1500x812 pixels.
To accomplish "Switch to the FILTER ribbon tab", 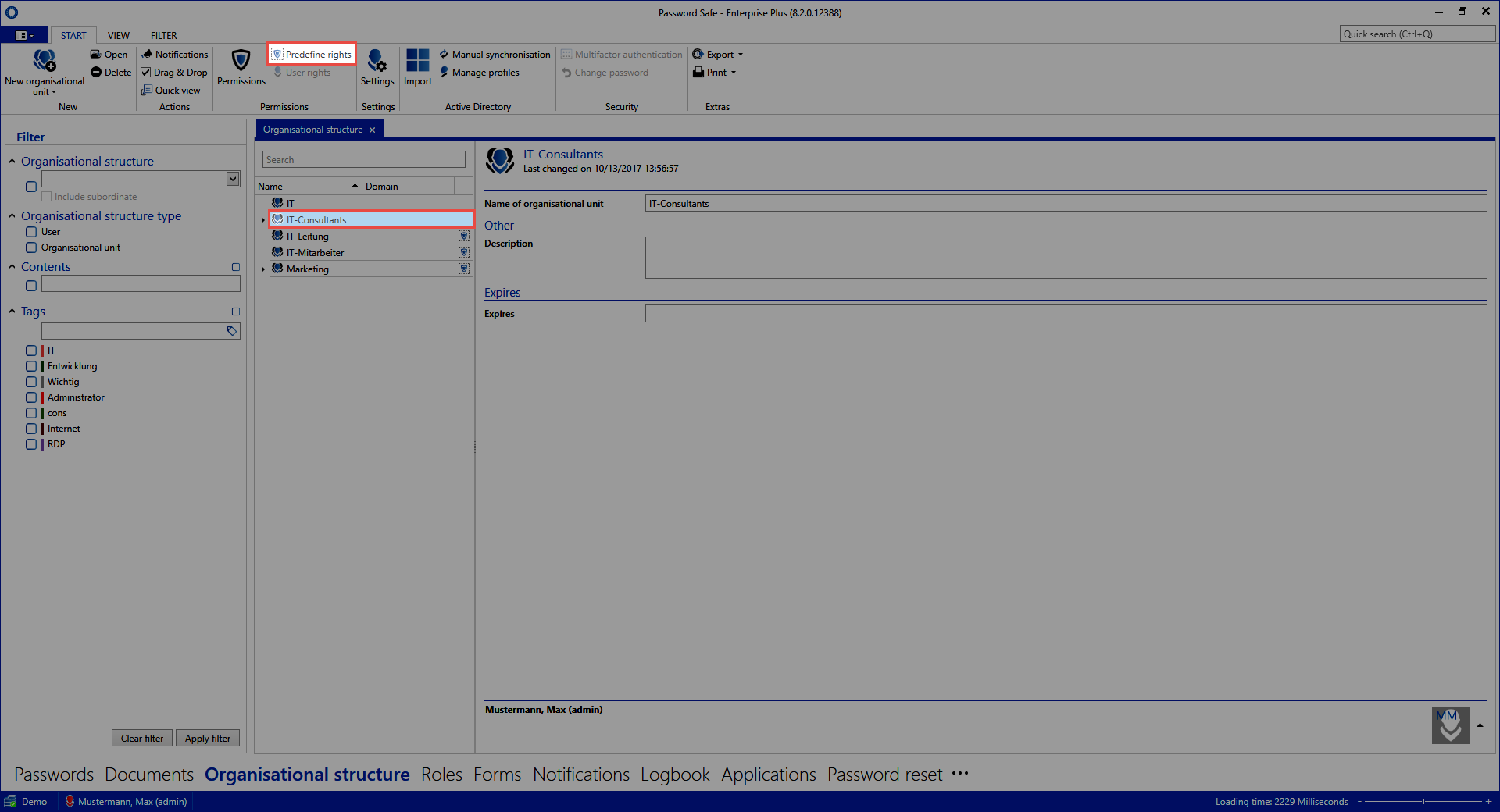I will point(164,35).
